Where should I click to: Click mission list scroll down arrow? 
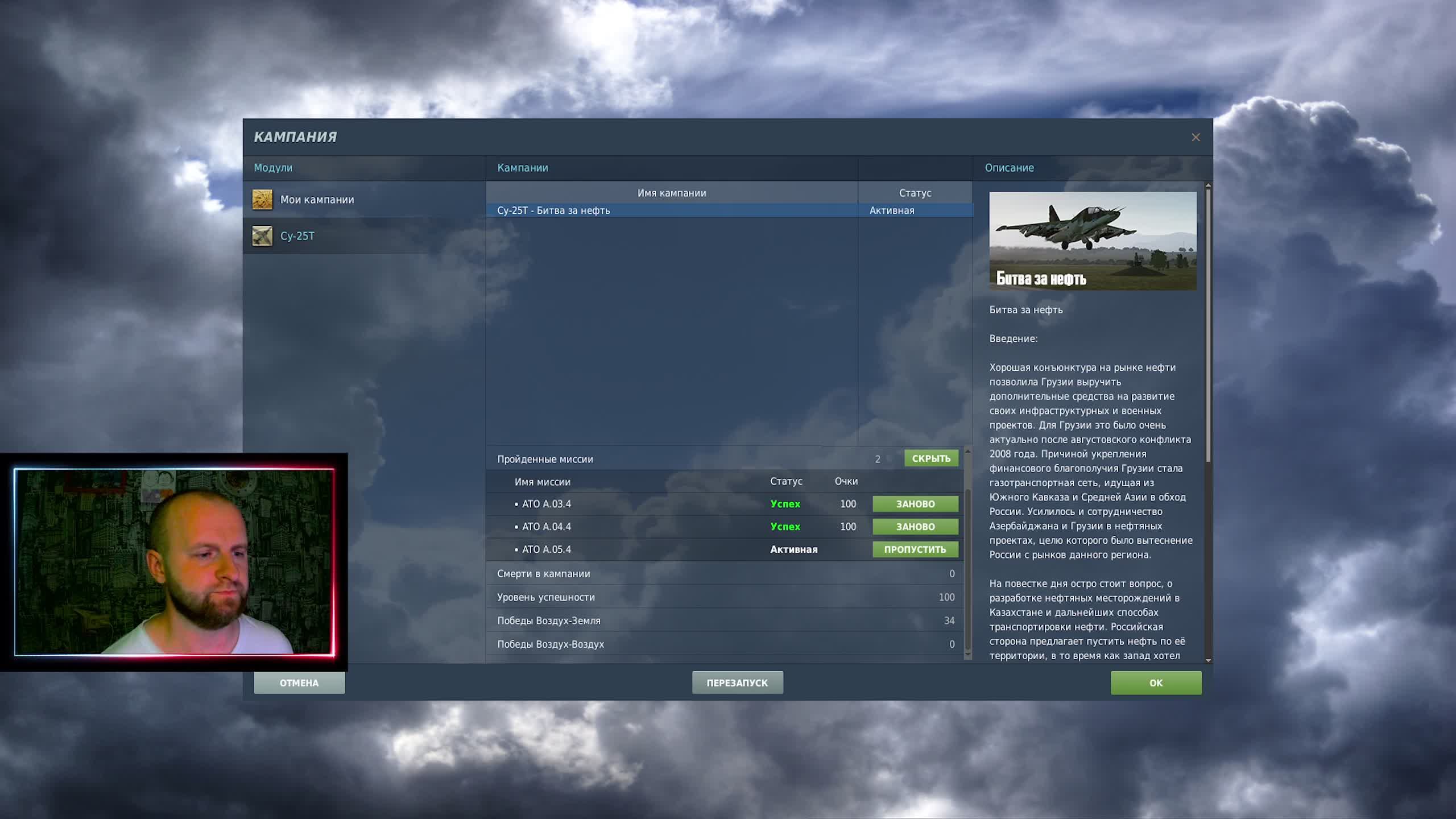(967, 655)
